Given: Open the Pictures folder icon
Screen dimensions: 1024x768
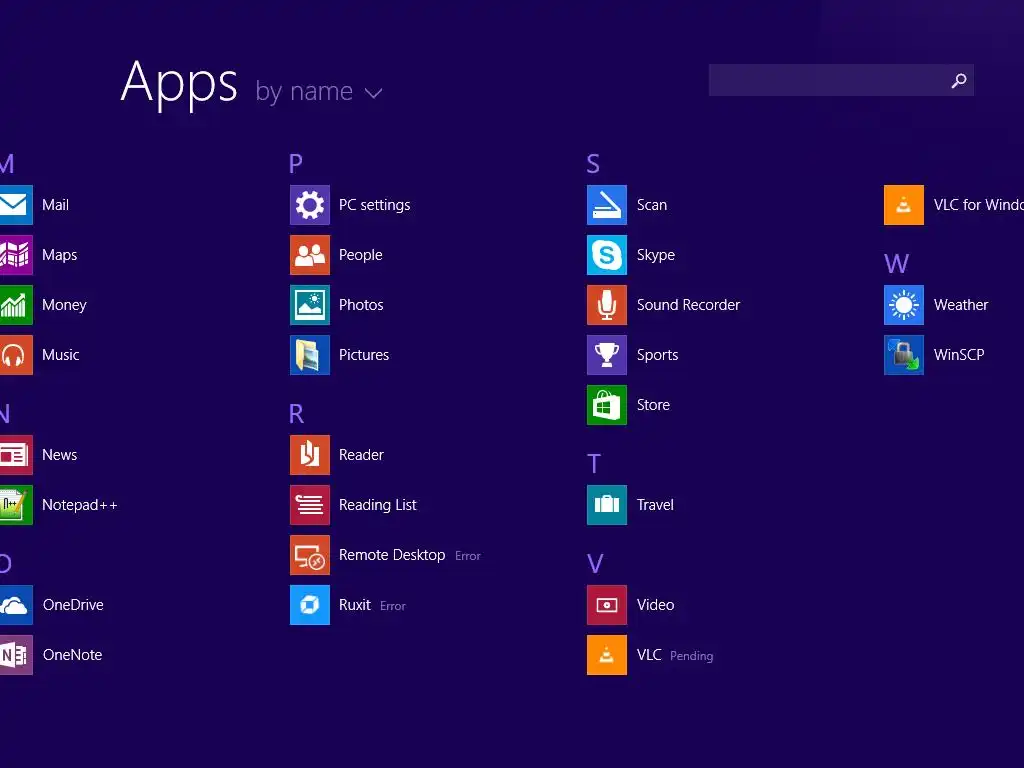Looking at the screenshot, I should [x=310, y=355].
